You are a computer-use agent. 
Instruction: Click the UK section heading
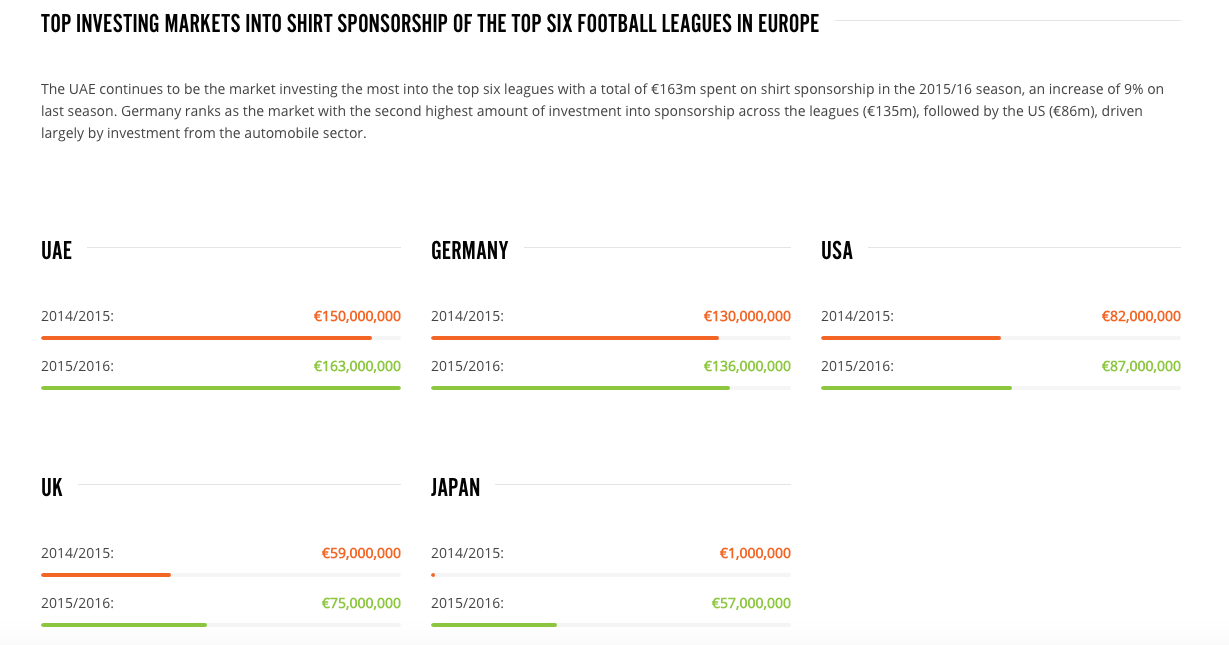point(52,487)
